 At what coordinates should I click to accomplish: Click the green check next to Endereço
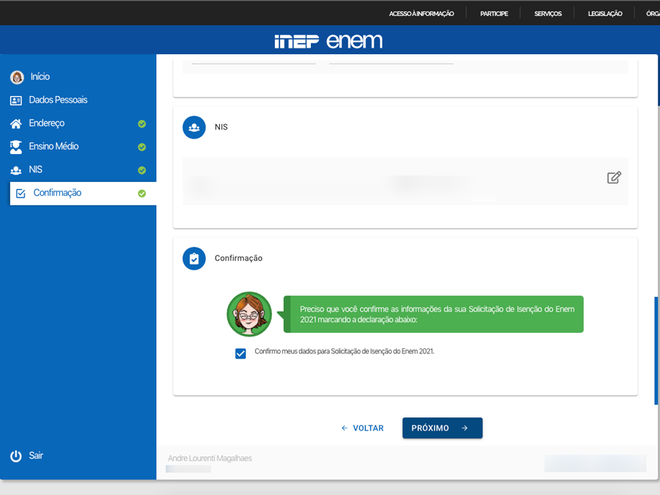point(142,124)
